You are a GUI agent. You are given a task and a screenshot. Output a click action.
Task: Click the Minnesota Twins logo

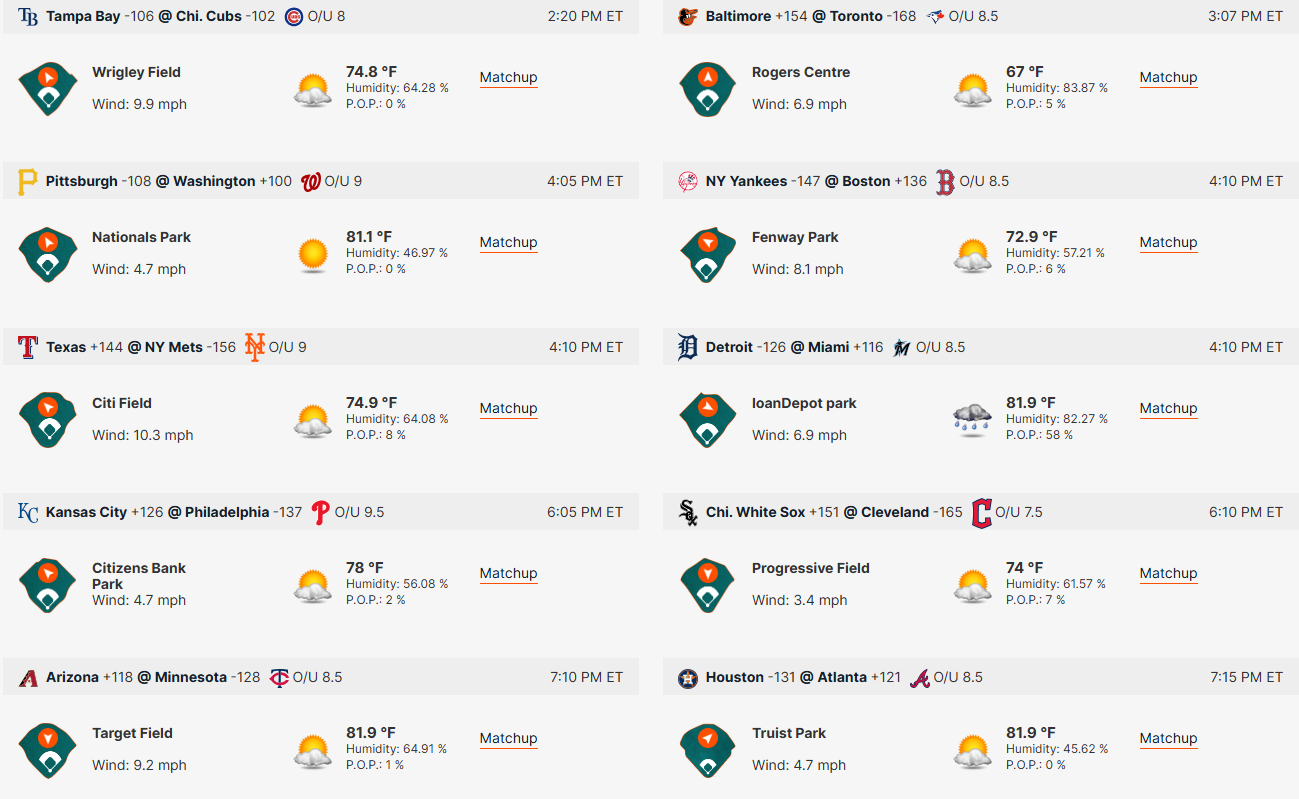[x=279, y=678]
